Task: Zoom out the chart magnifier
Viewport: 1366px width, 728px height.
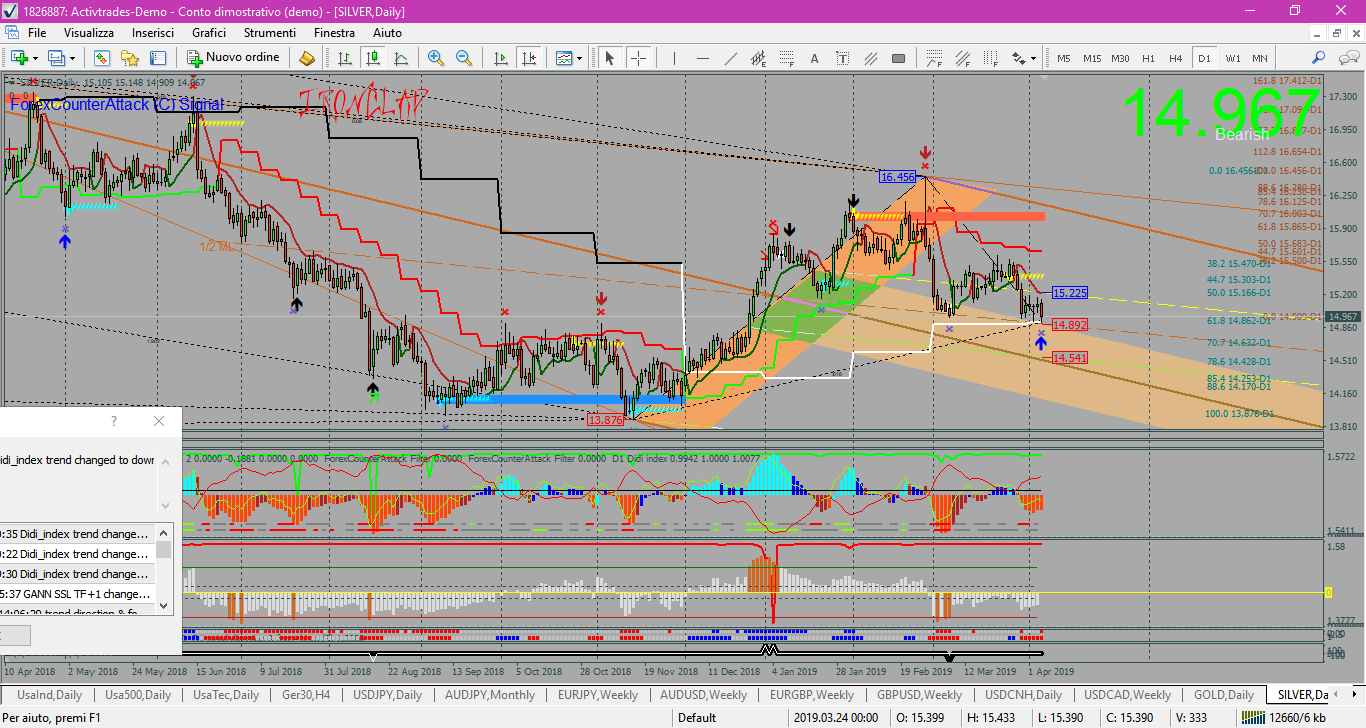Action: point(464,58)
